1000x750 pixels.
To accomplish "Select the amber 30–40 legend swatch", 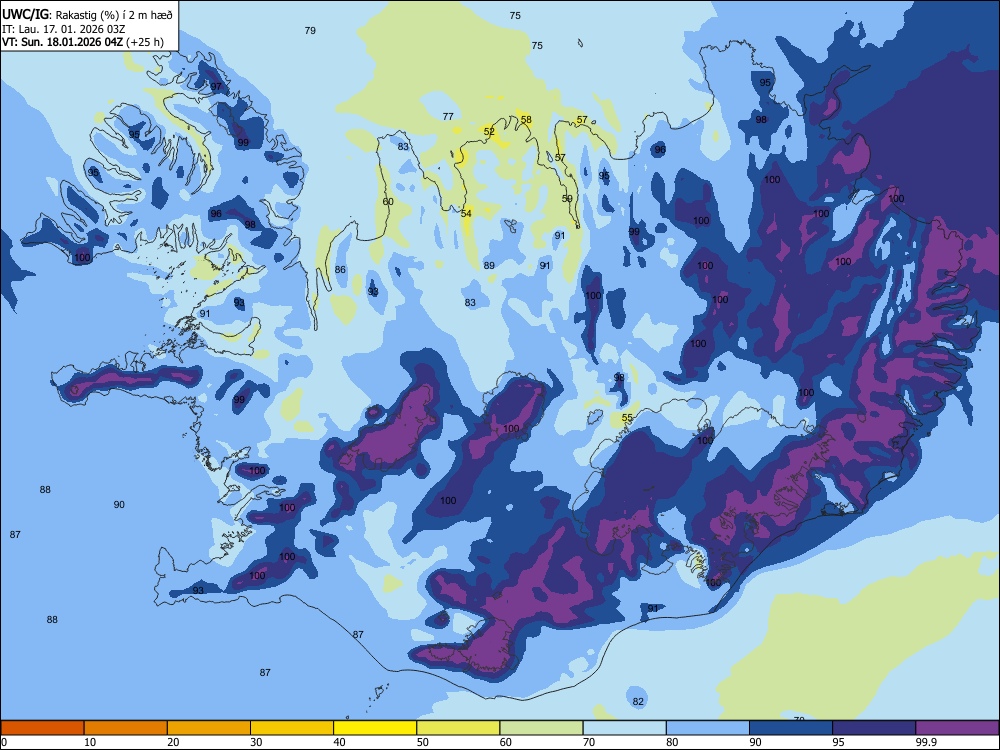I will [x=292, y=728].
